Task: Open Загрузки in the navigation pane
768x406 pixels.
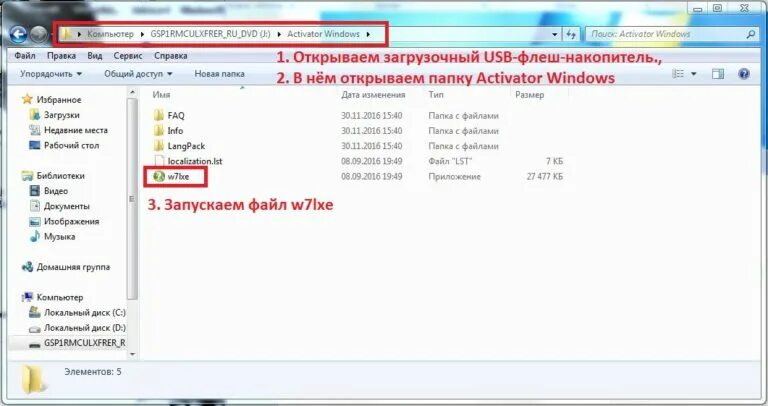Action: point(54,115)
